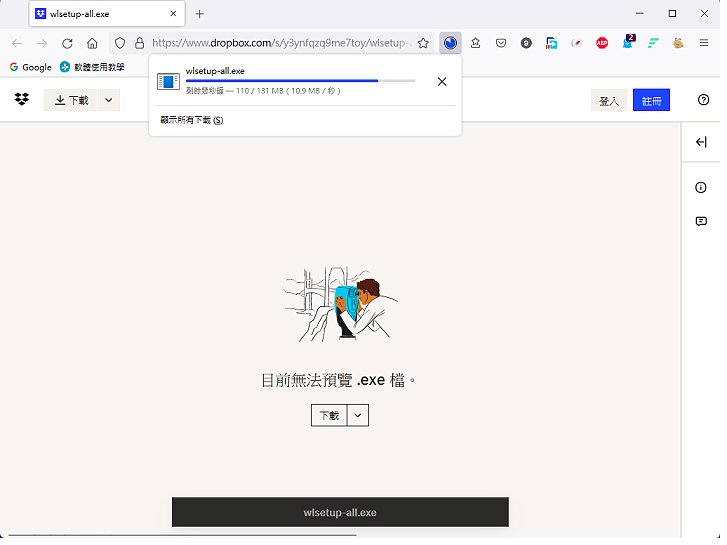Image resolution: width=727 pixels, height=545 pixels.
Task: Click the wlsetup-all.exe filename in downloads panel
Action: coord(215,71)
